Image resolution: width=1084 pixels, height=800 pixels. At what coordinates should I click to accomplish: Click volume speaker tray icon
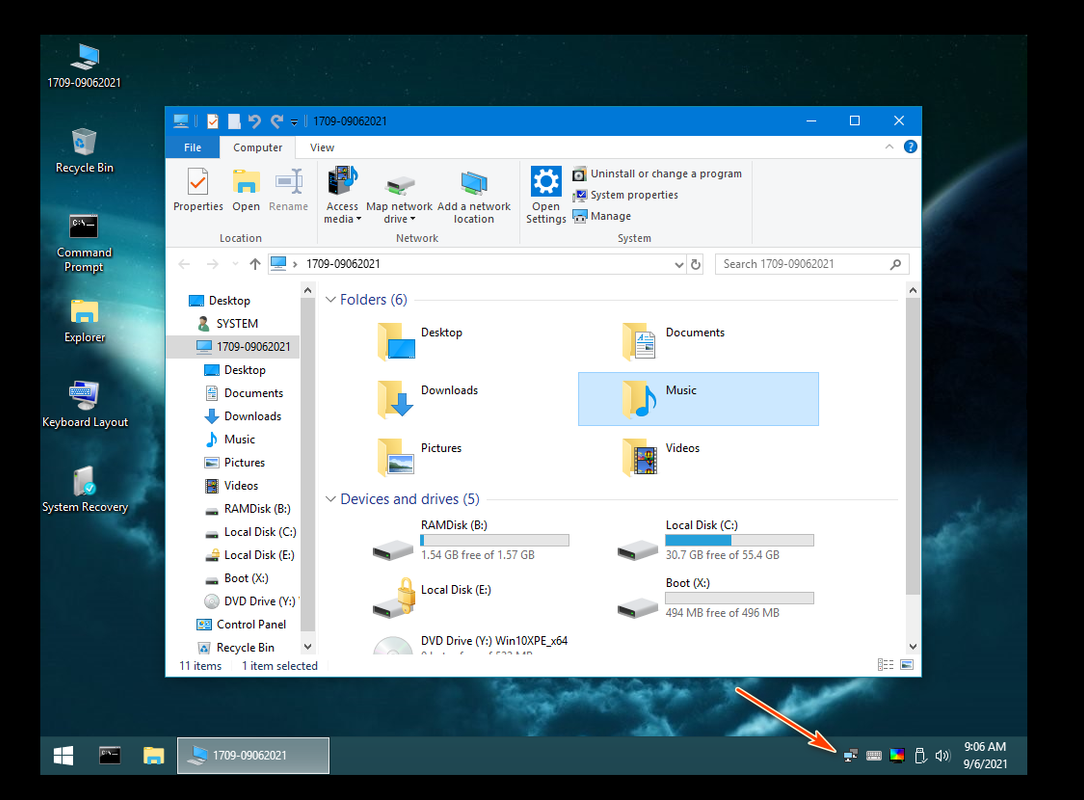[x=942, y=755]
